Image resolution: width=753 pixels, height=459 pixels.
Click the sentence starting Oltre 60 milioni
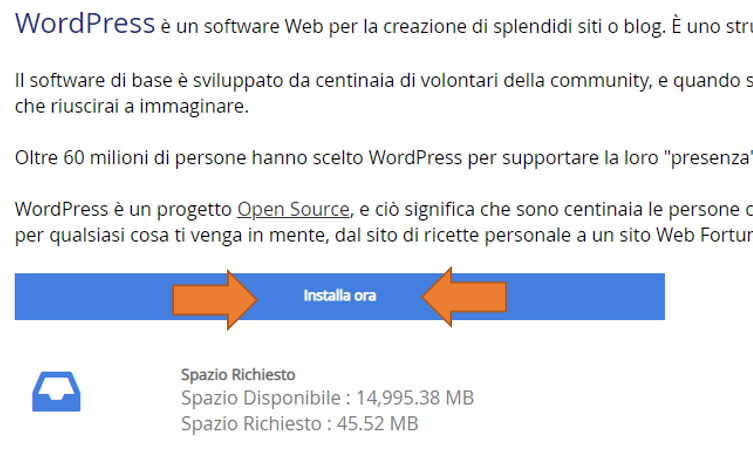coord(384,157)
